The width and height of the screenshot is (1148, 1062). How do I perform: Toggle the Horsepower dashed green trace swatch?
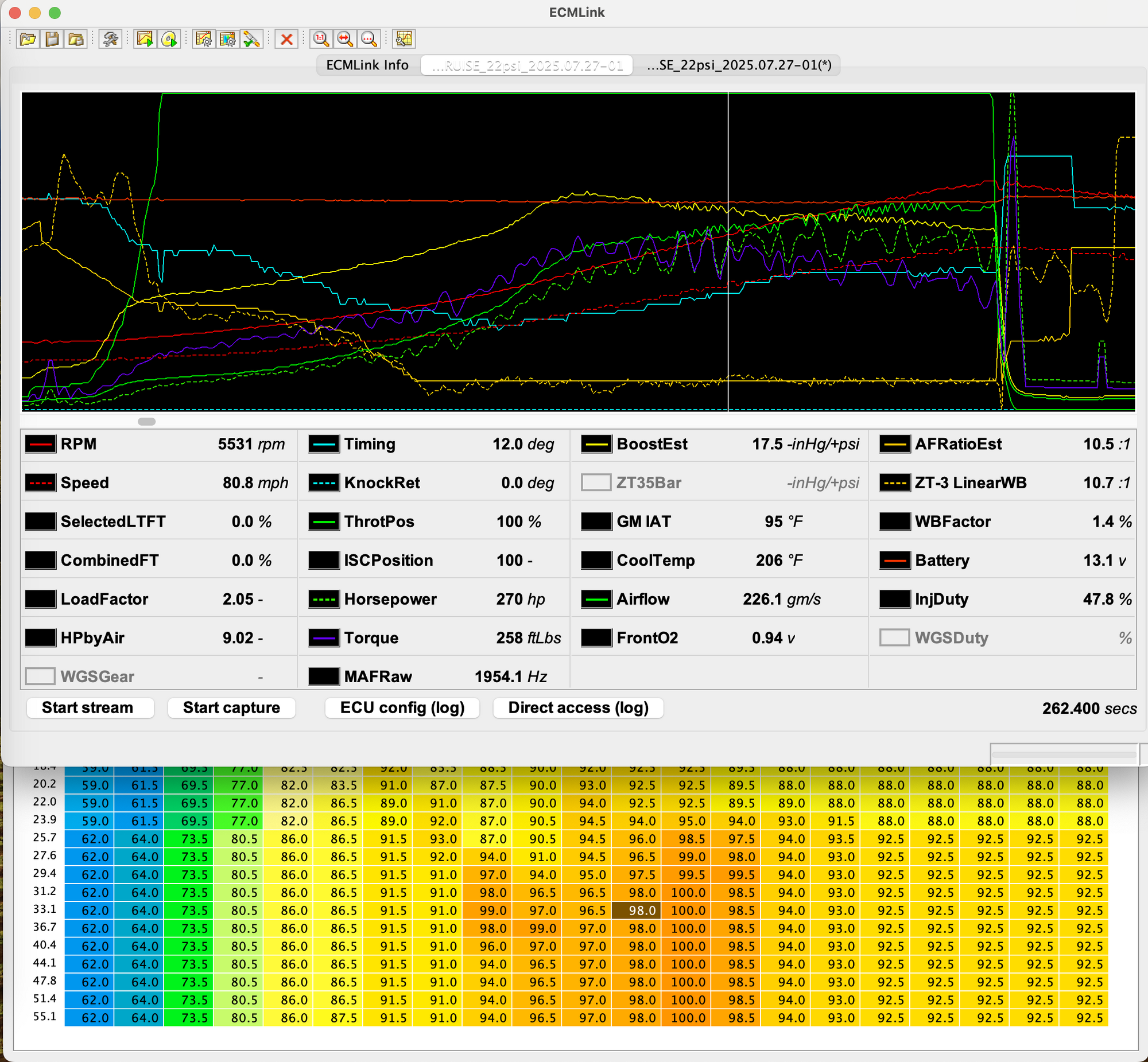click(324, 600)
